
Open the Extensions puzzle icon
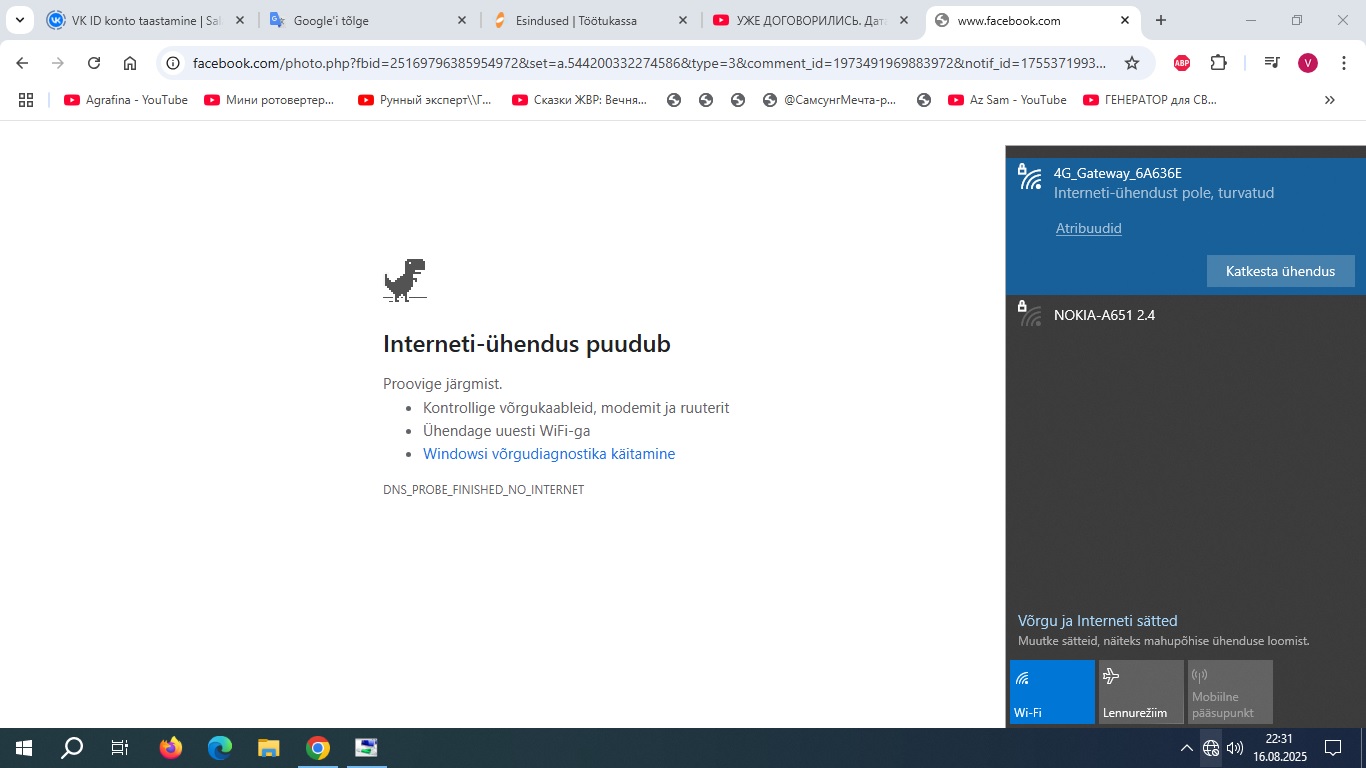coord(1218,63)
